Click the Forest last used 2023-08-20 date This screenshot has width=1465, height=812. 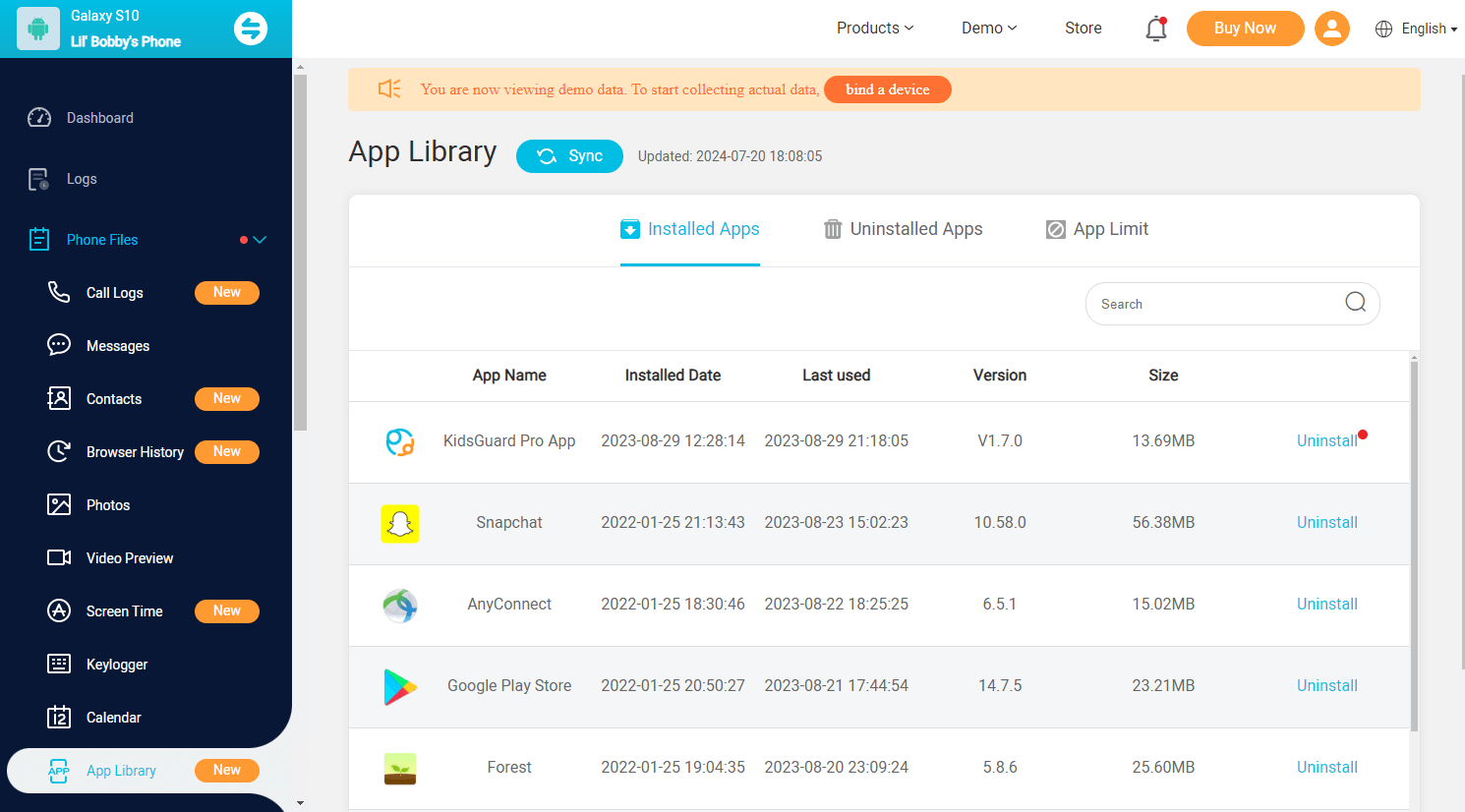836,768
